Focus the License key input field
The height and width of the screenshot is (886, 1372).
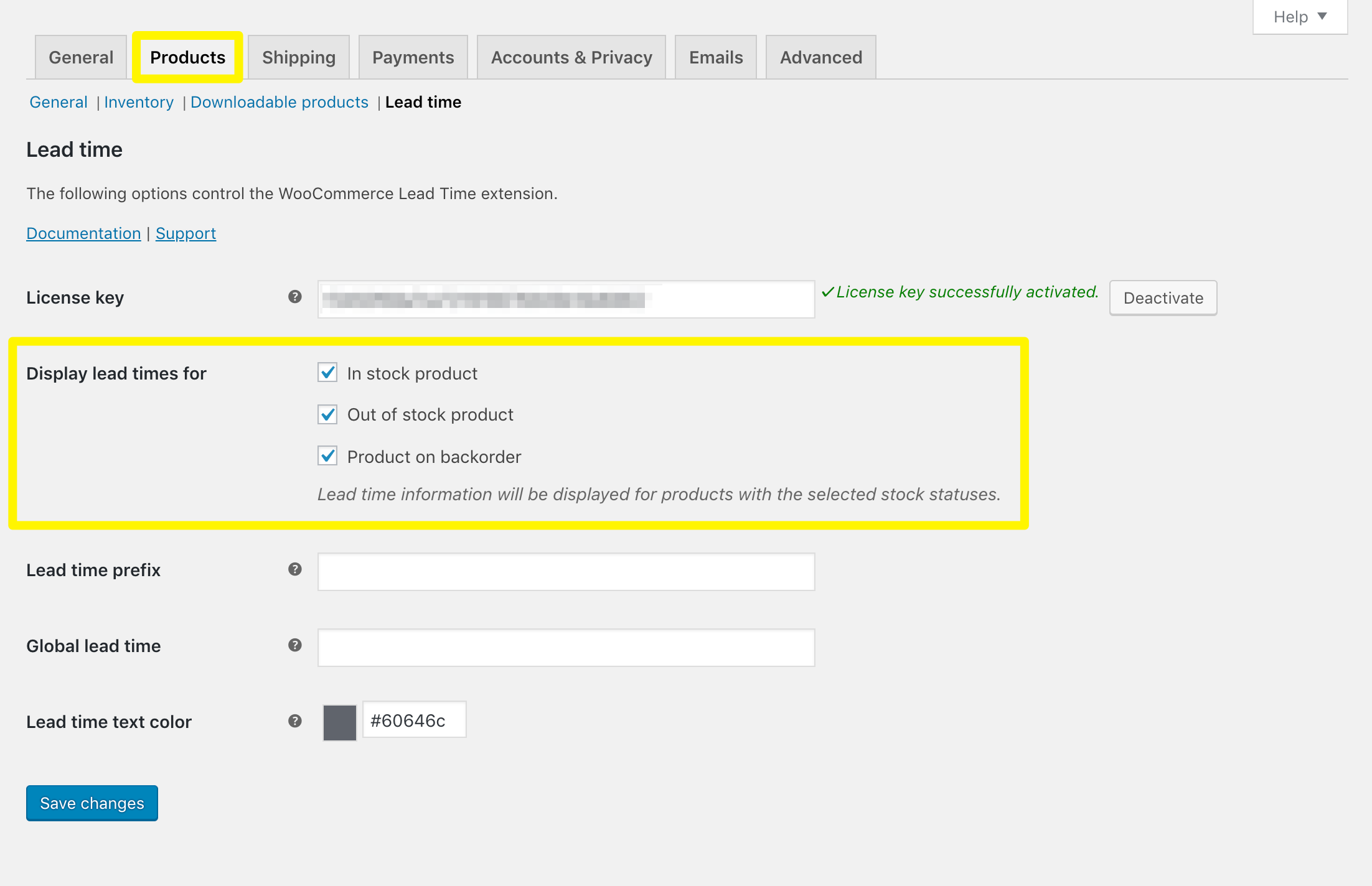(x=566, y=299)
